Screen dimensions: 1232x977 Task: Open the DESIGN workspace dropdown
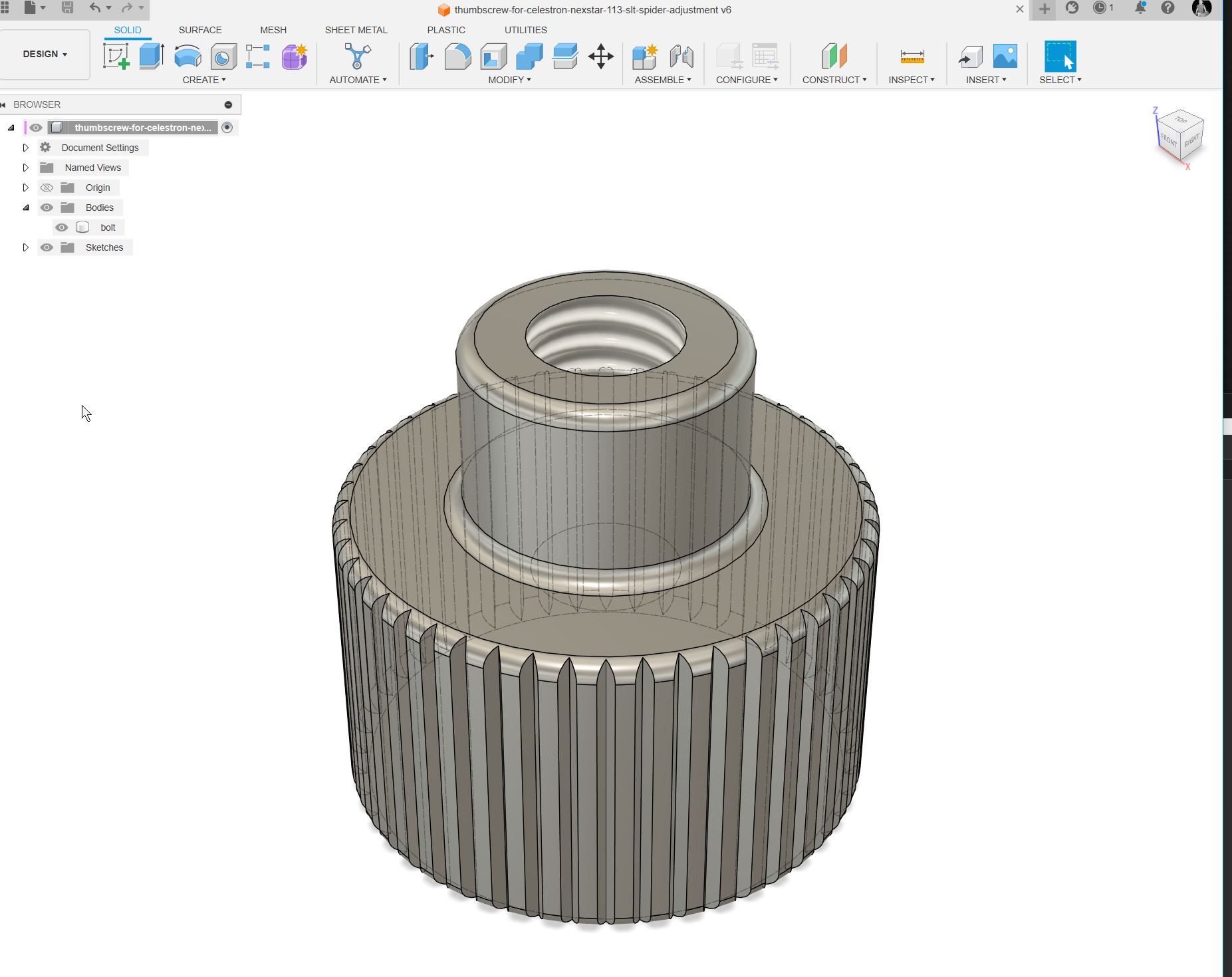point(45,54)
